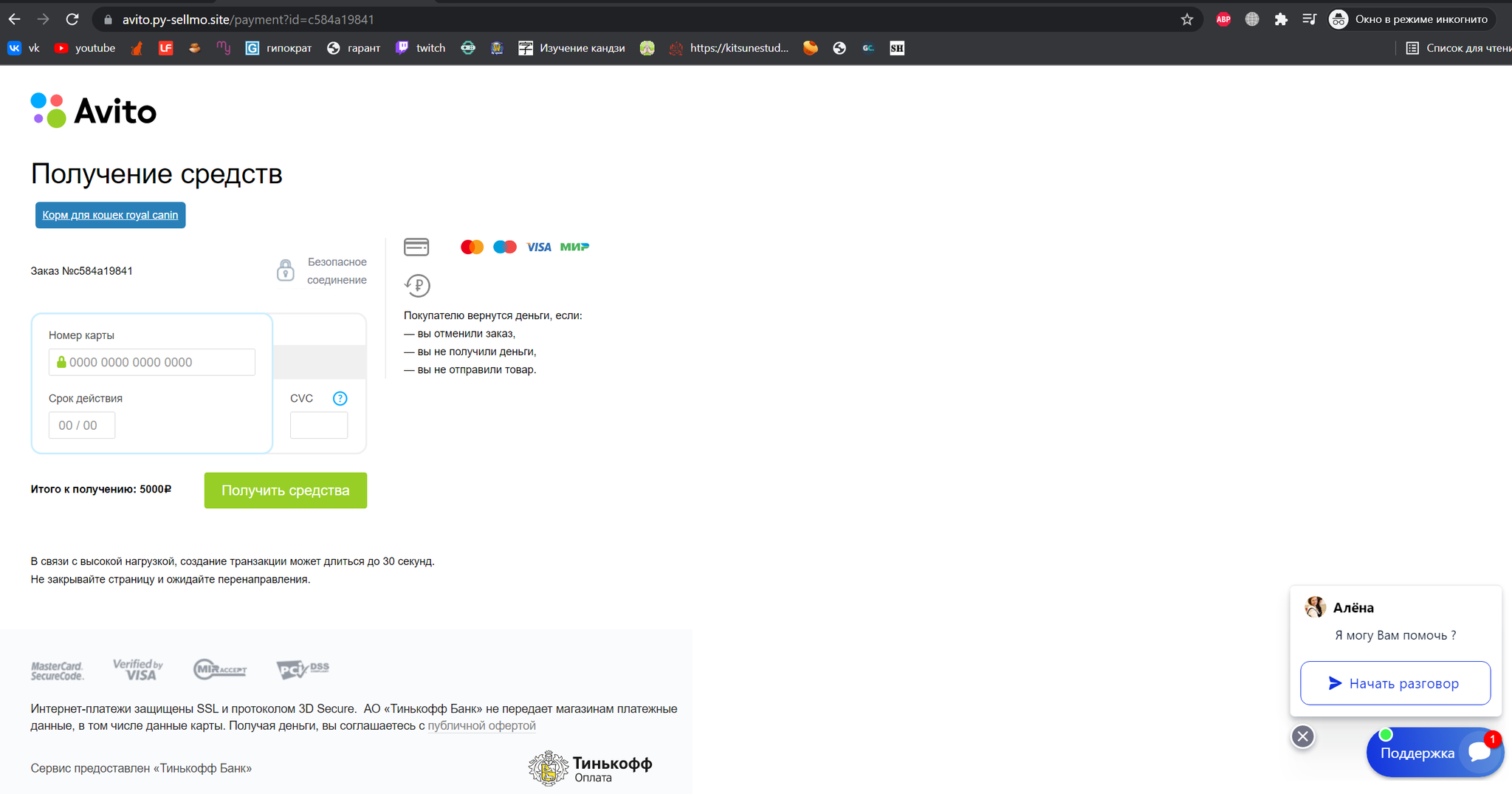Open the orange ball bookmark icon
Screen dimensions: 1512x794
coord(811,48)
